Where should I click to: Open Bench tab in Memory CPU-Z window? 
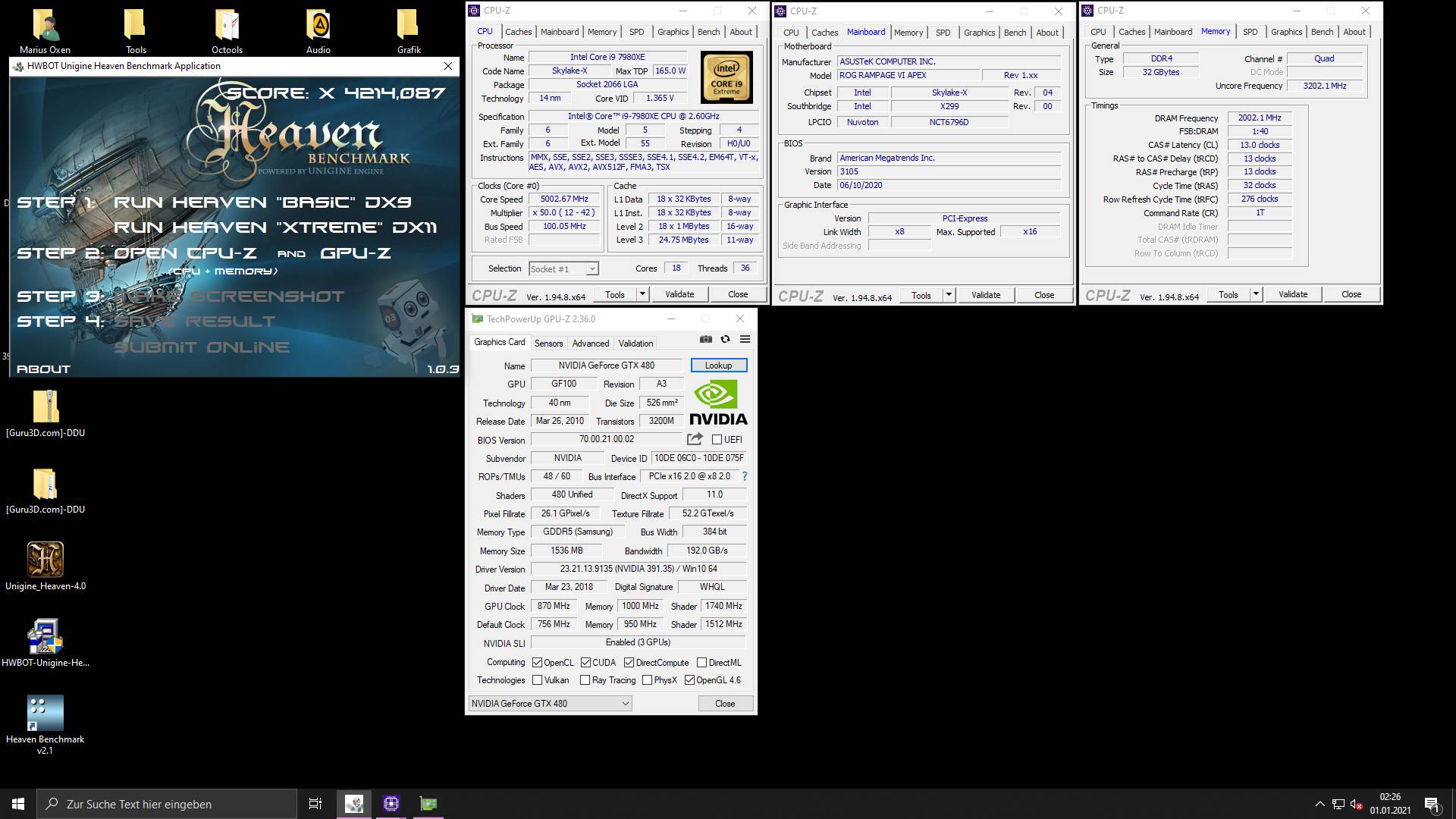pos(1322,32)
